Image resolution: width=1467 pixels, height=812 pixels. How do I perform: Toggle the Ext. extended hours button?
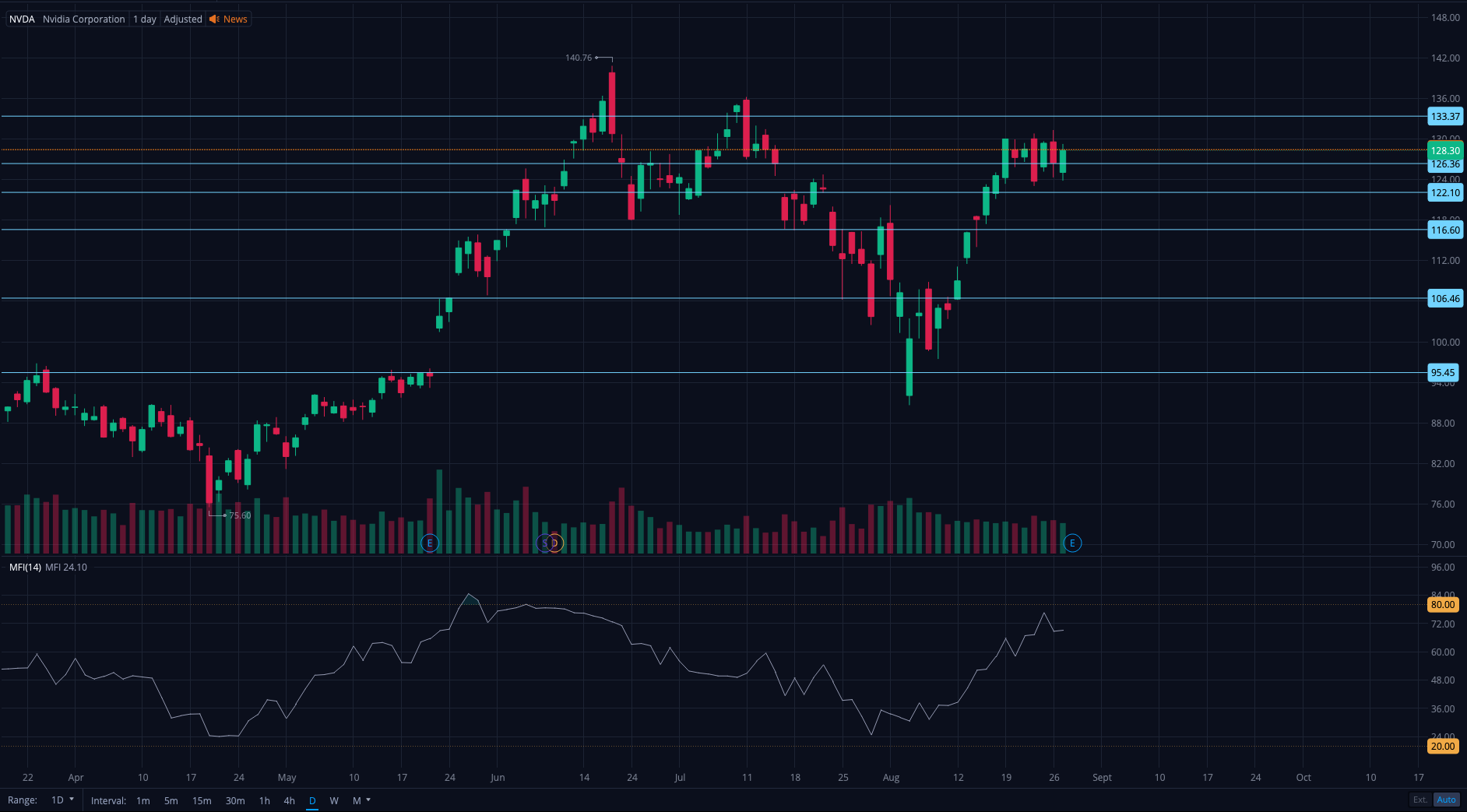click(x=1420, y=800)
